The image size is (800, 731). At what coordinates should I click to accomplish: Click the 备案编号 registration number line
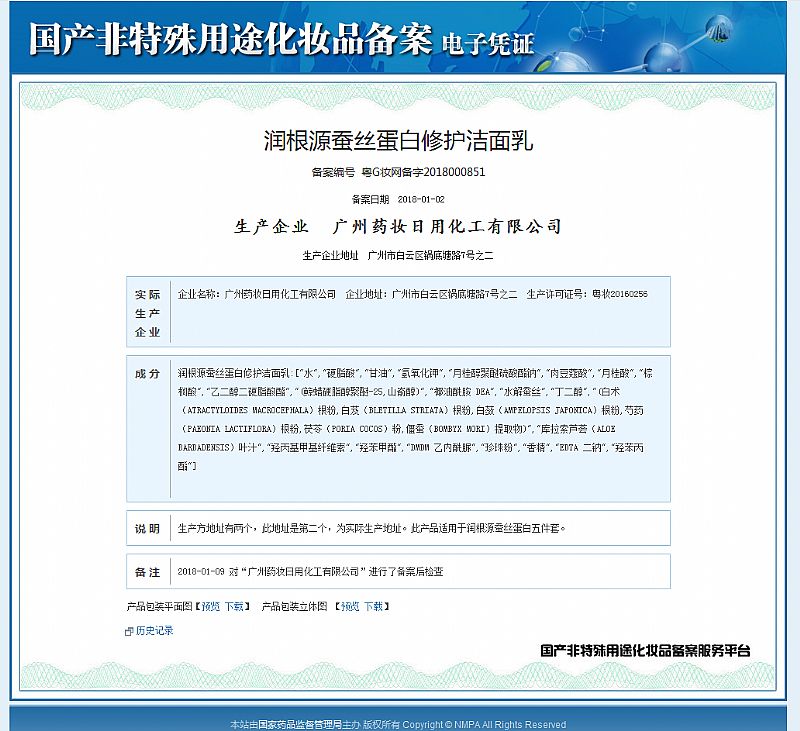[399, 172]
